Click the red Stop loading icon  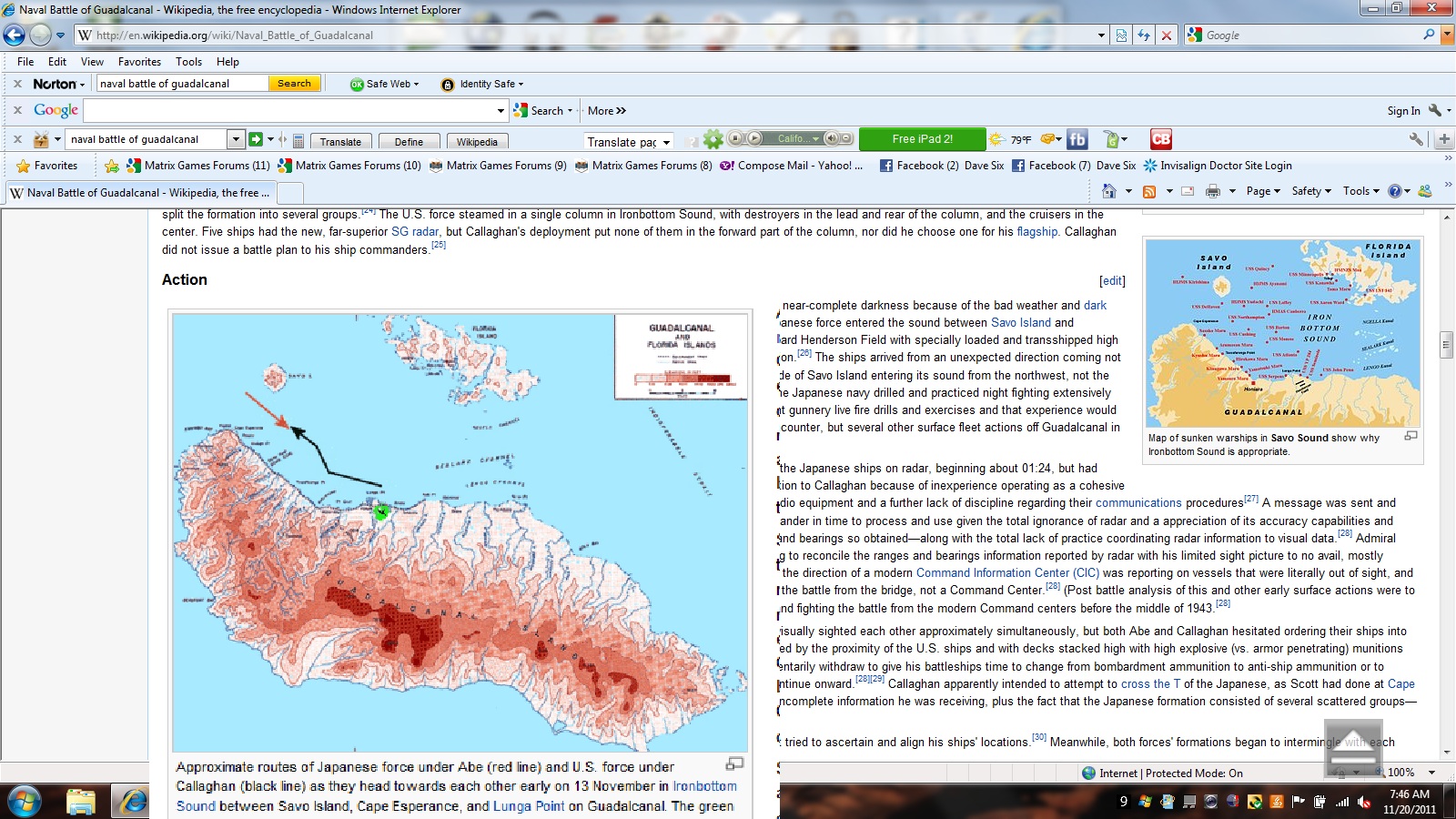point(1167,35)
